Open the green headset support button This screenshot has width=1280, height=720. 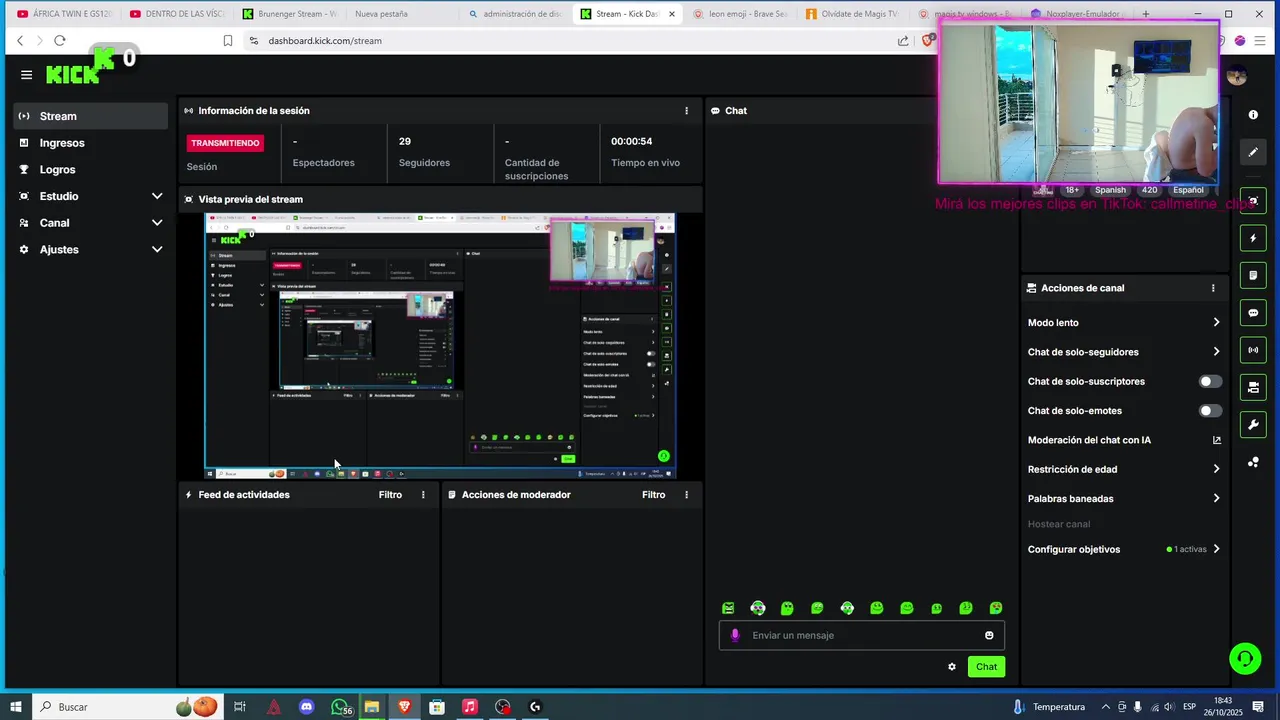click(1245, 658)
